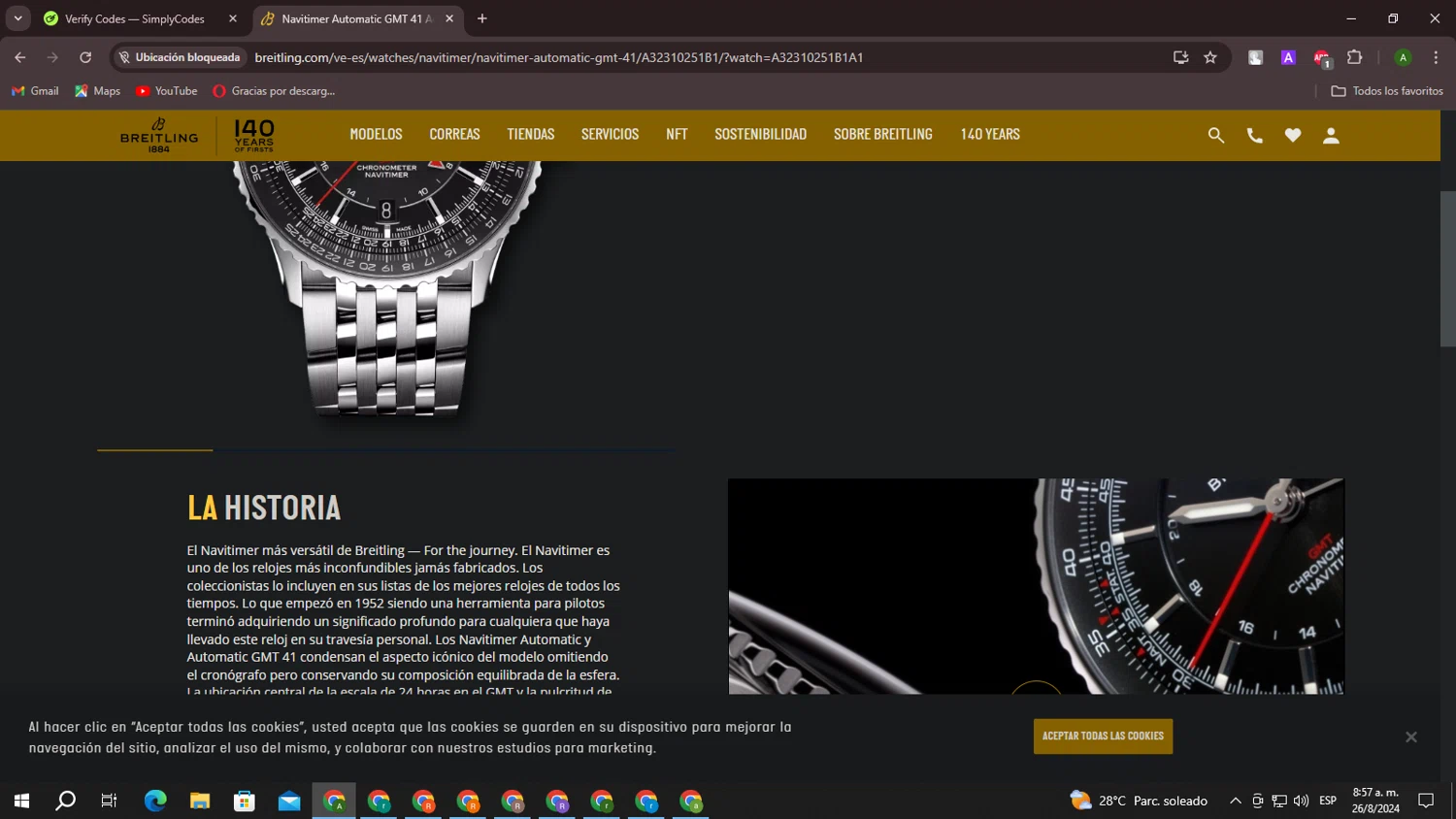Click the address bar URL

[558, 57]
